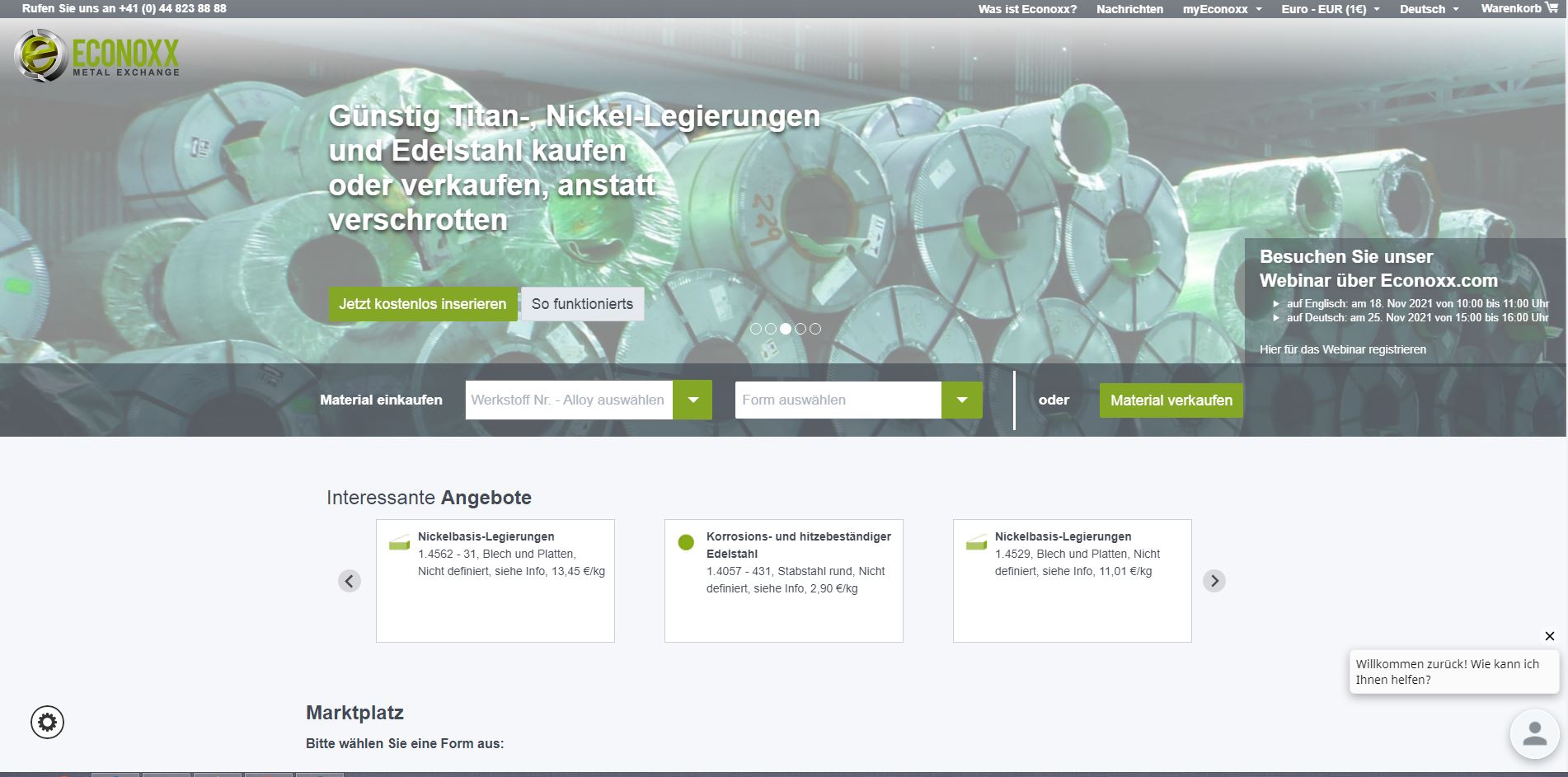Click the Econoxx Metal Exchange logo
The image size is (1568, 777).
click(96, 56)
